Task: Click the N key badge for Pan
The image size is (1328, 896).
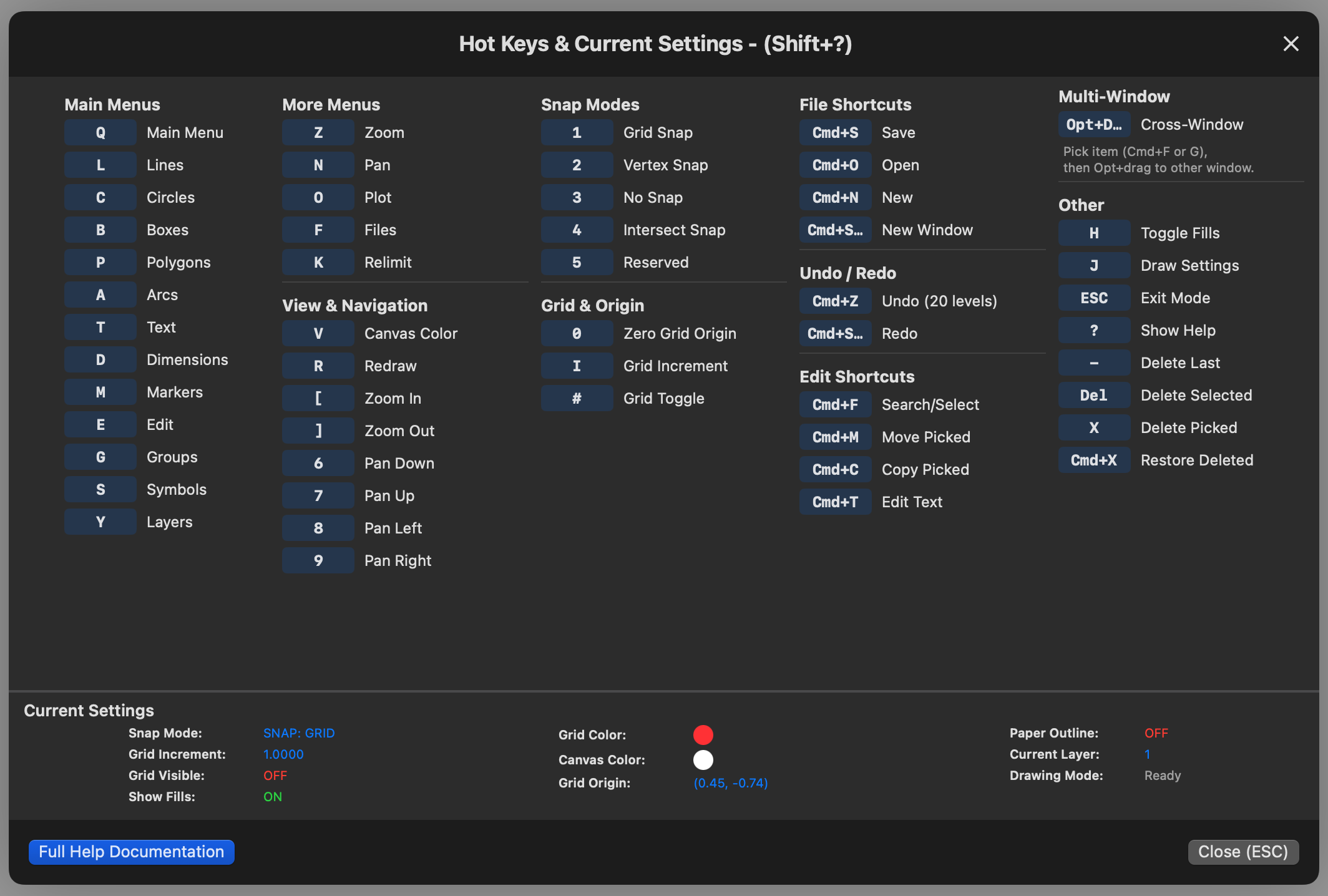Action: click(x=318, y=165)
